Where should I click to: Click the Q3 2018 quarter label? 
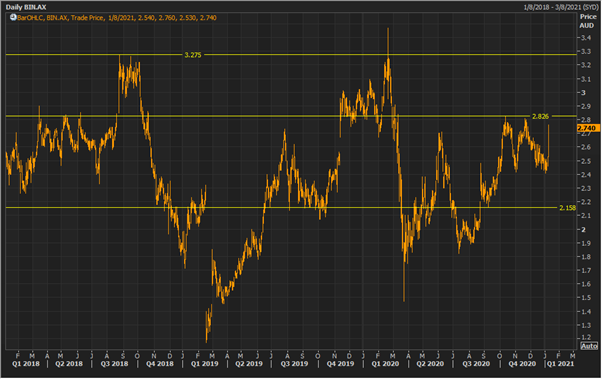click(x=114, y=364)
